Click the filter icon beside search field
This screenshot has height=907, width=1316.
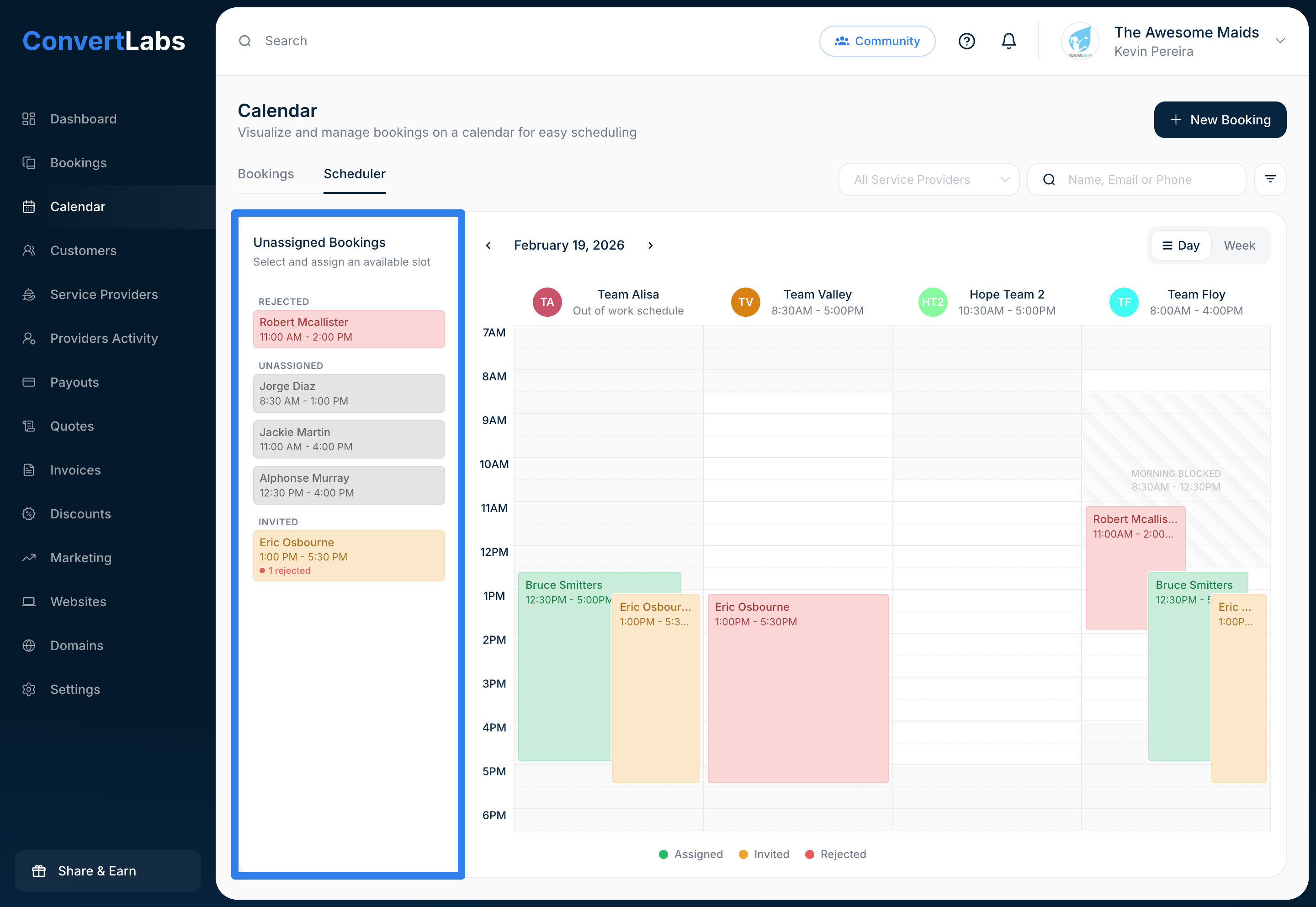click(x=1269, y=180)
